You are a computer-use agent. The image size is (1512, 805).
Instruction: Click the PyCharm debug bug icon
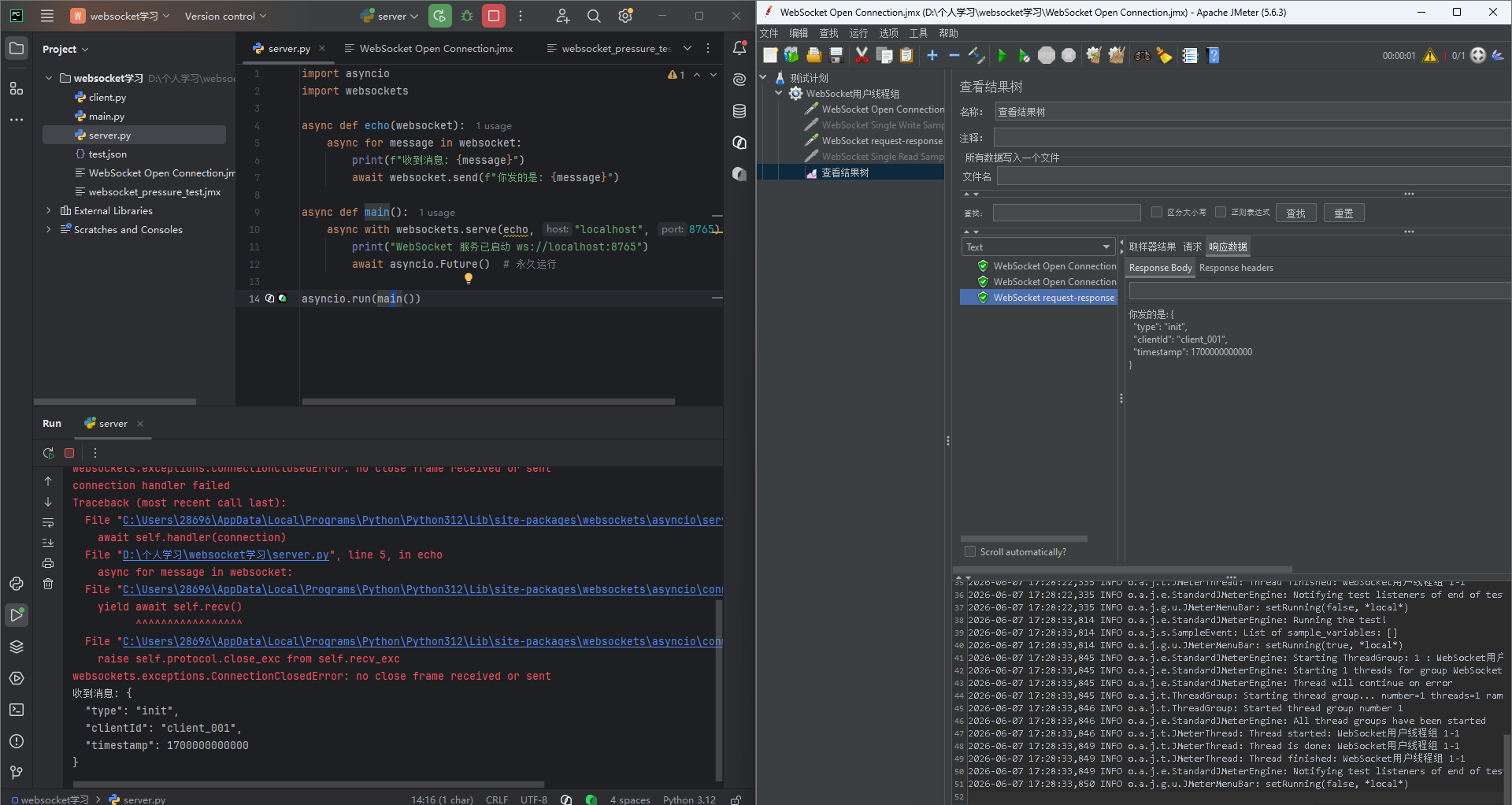tap(467, 16)
